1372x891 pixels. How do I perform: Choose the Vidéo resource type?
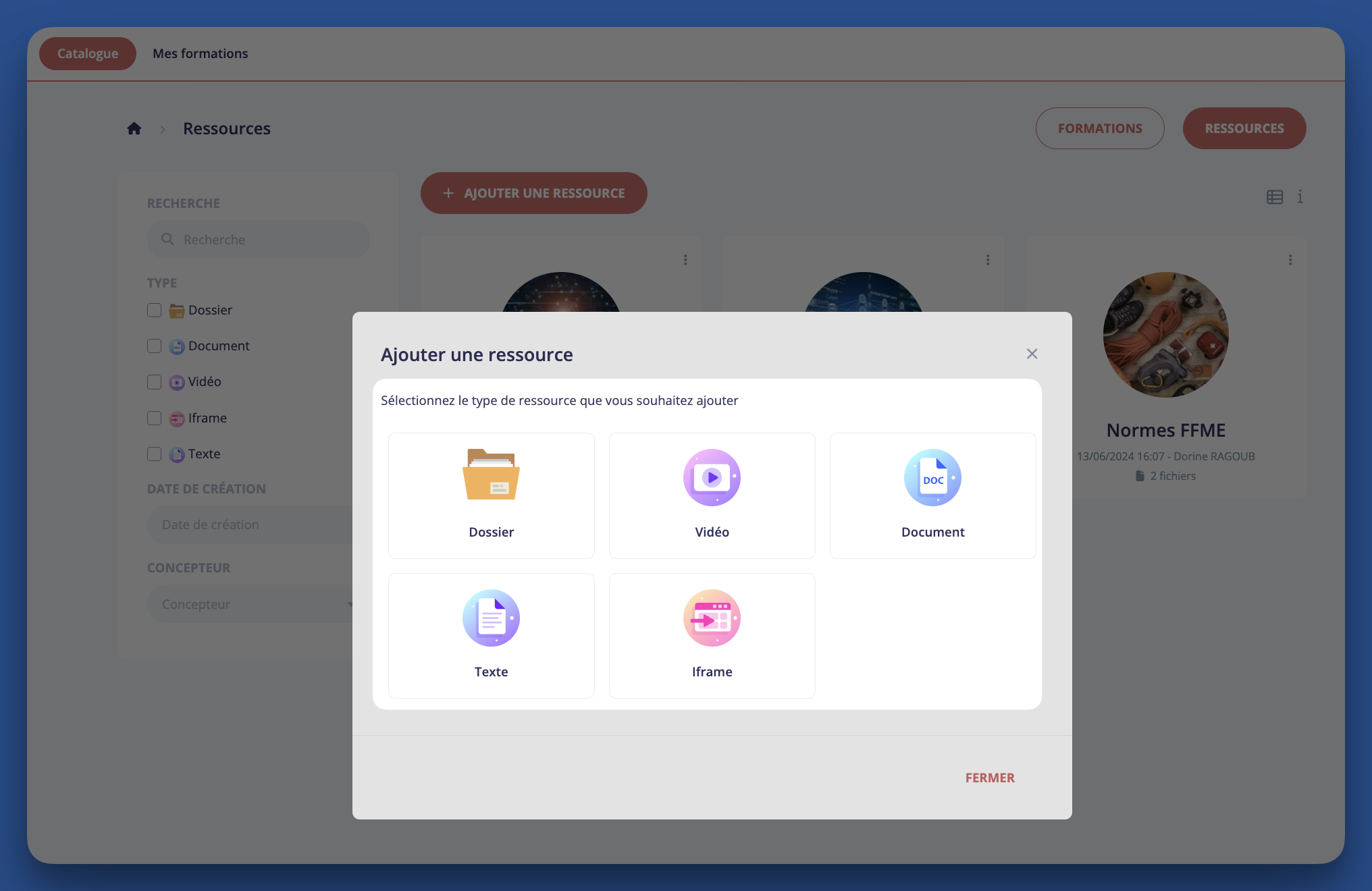click(712, 495)
